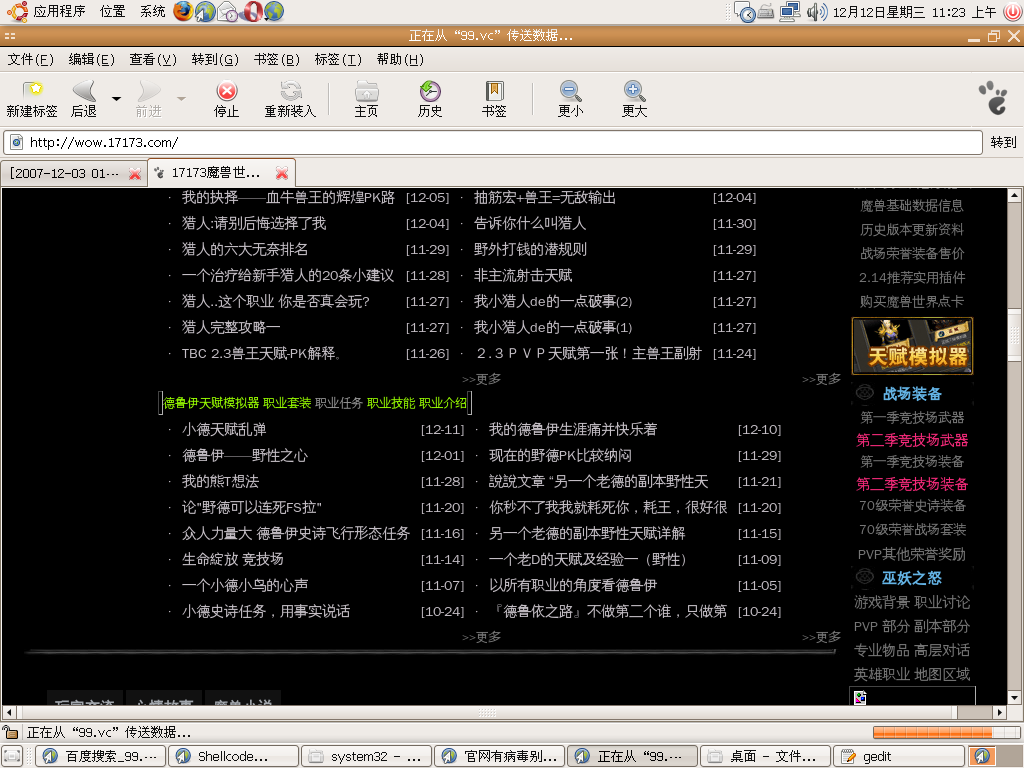The width and height of the screenshot is (1024, 768).
Task: Zoom out with the 更小 button
Action: click(x=570, y=99)
